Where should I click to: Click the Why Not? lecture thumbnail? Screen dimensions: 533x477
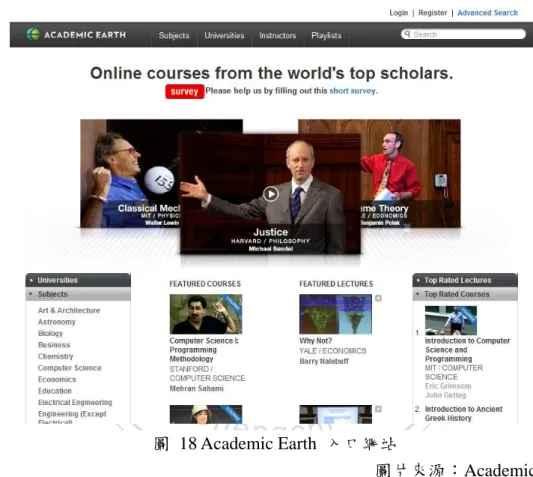336,314
